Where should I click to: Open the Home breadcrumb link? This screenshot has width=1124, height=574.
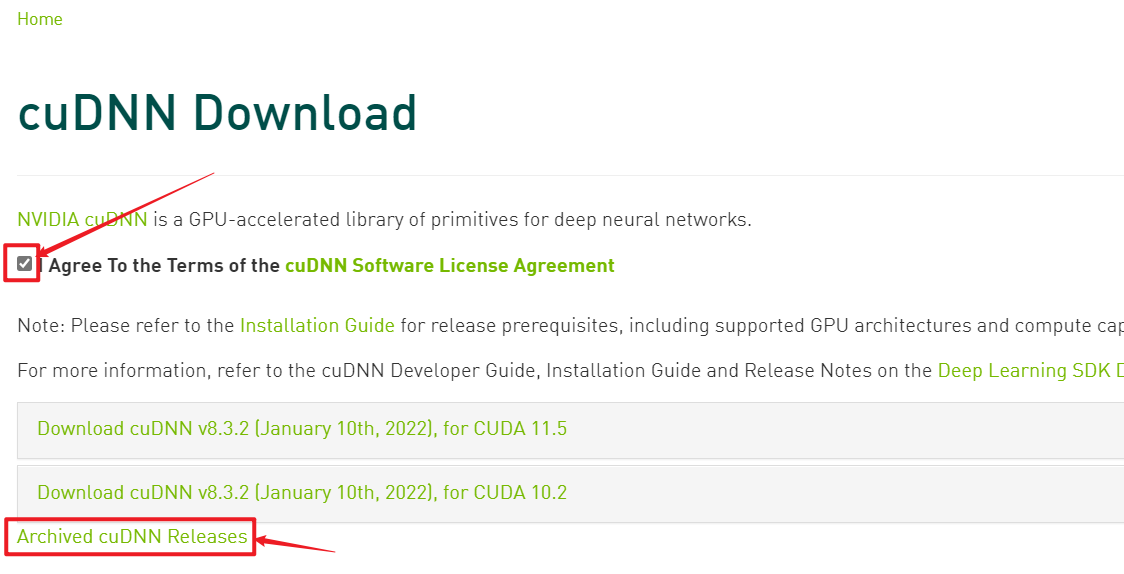(x=39, y=19)
